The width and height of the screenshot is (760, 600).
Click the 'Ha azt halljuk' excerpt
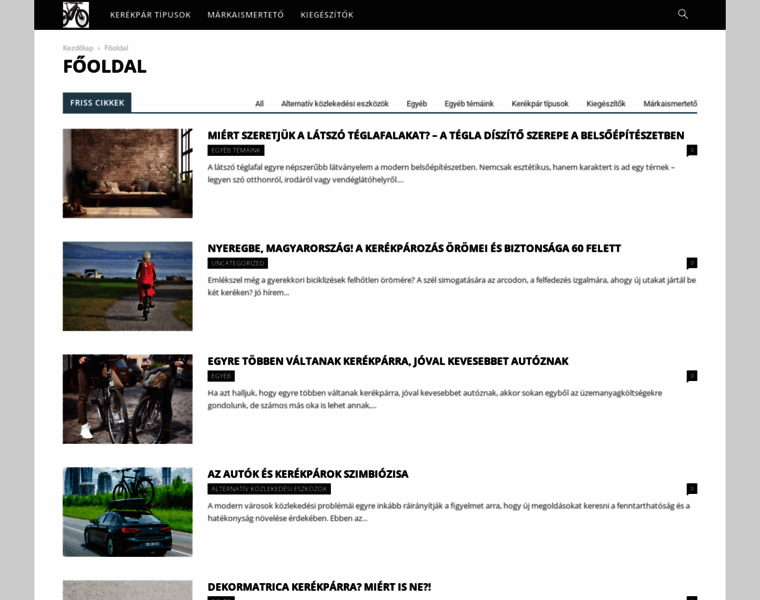tap(435, 399)
